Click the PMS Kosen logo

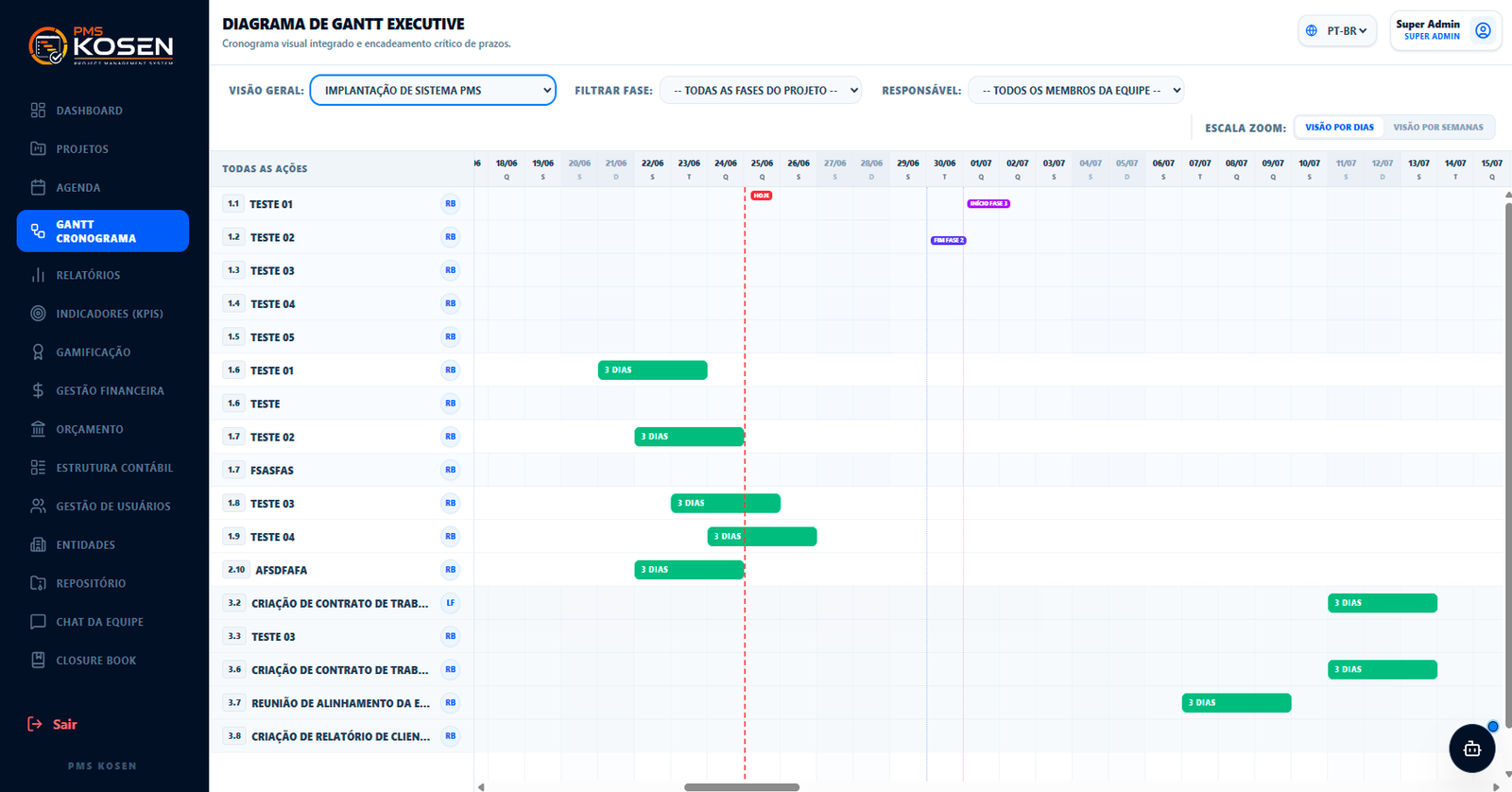[101, 45]
